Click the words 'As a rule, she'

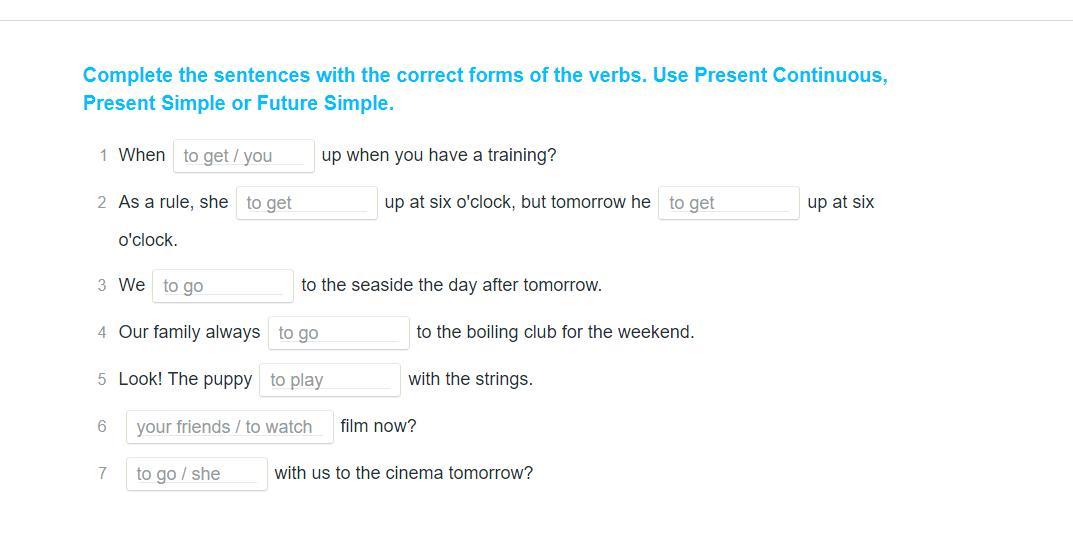(173, 202)
